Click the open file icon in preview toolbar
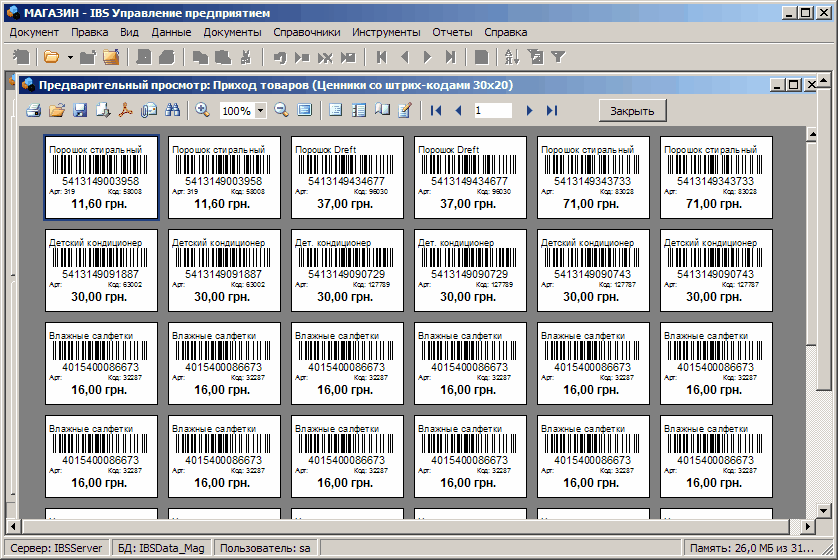This screenshot has width=838, height=560. [x=57, y=110]
